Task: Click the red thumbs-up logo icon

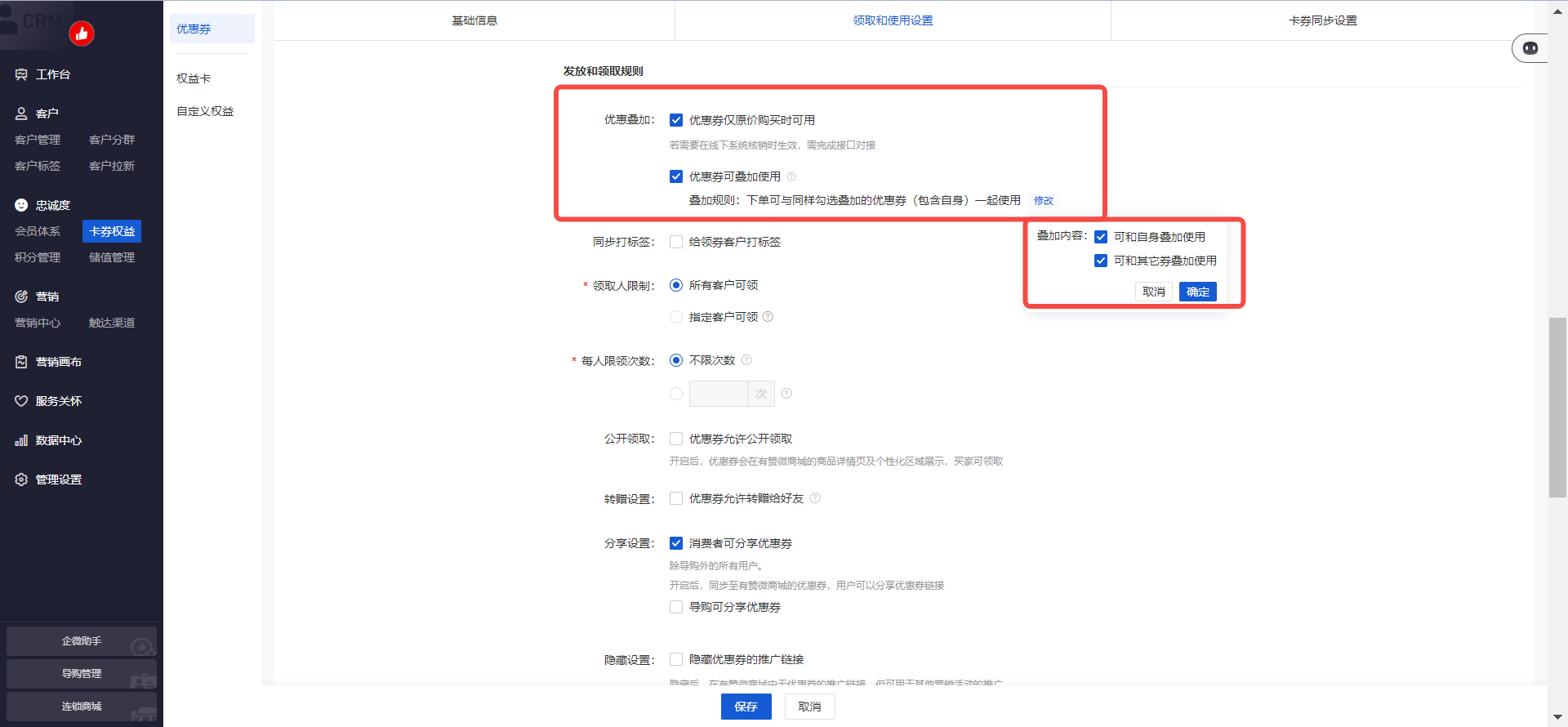Action: (x=82, y=33)
